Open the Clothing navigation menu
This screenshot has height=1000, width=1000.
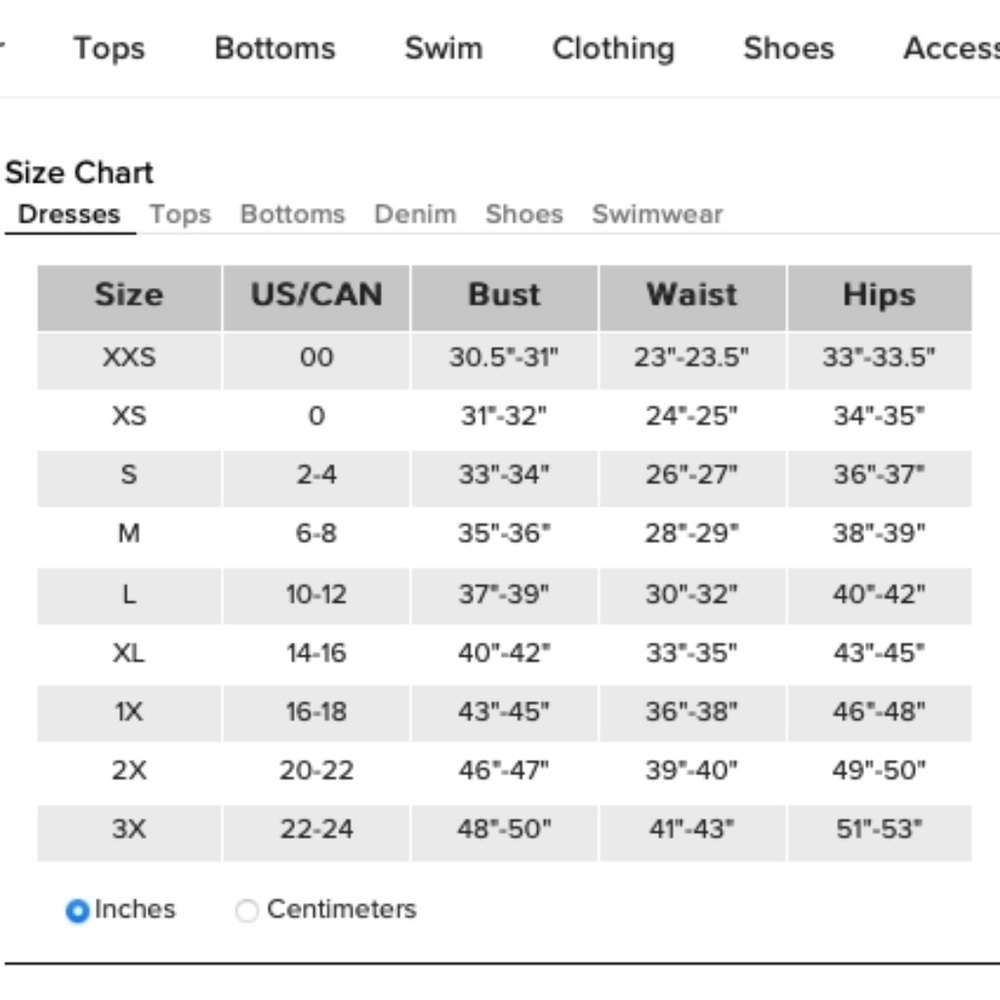tap(614, 49)
